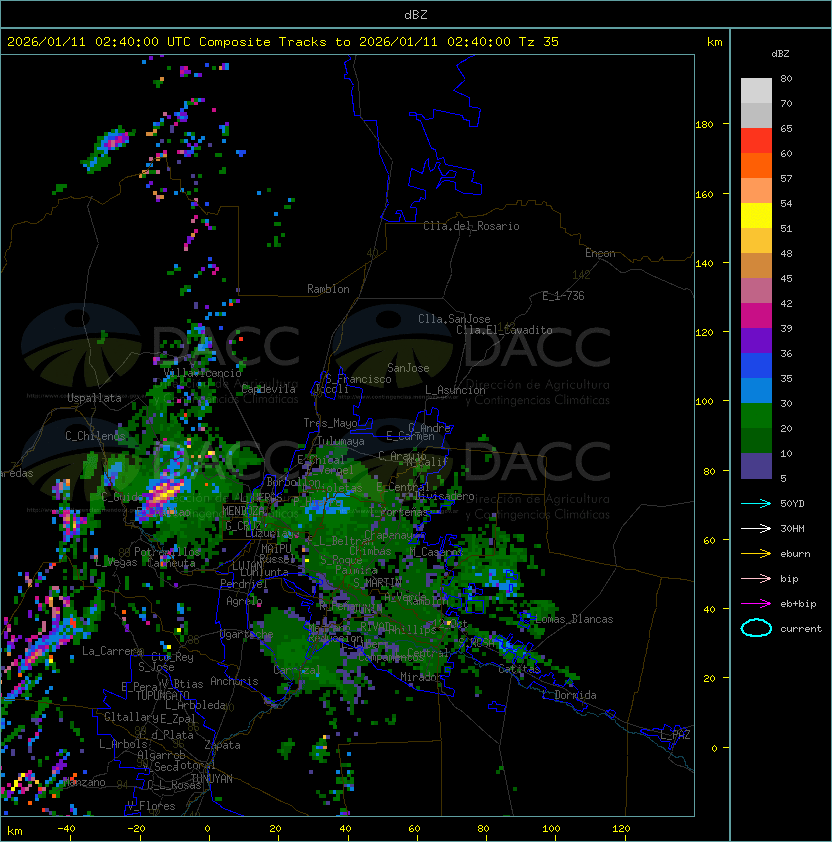The height and width of the screenshot is (842, 832).
Task: Click the cyan 50YD arrow legend icon
Action: [x=756, y=503]
